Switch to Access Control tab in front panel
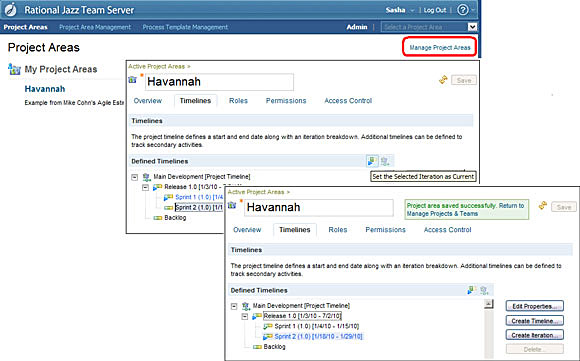The height and width of the screenshot is (361, 580). (x=448, y=230)
